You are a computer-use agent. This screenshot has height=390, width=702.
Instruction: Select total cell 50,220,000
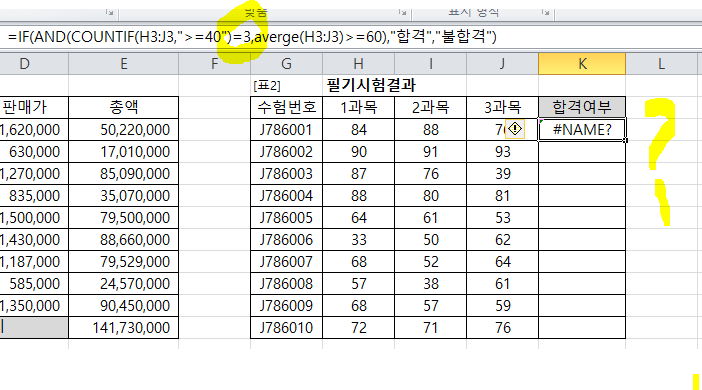click(124, 129)
